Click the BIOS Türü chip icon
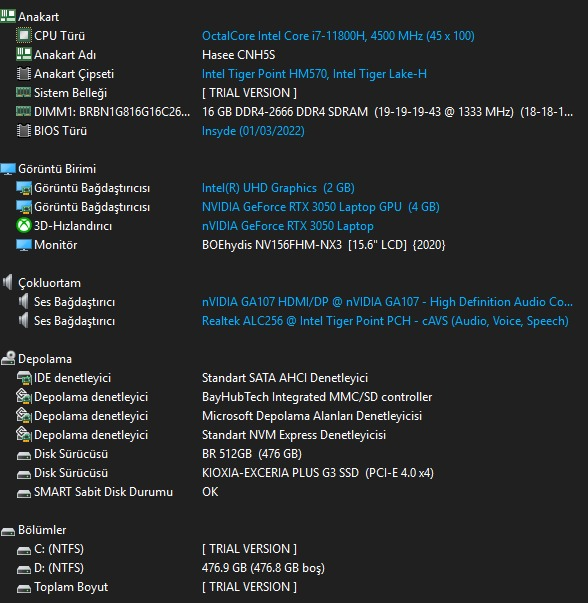588x603 pixels. tap(23, 130)
